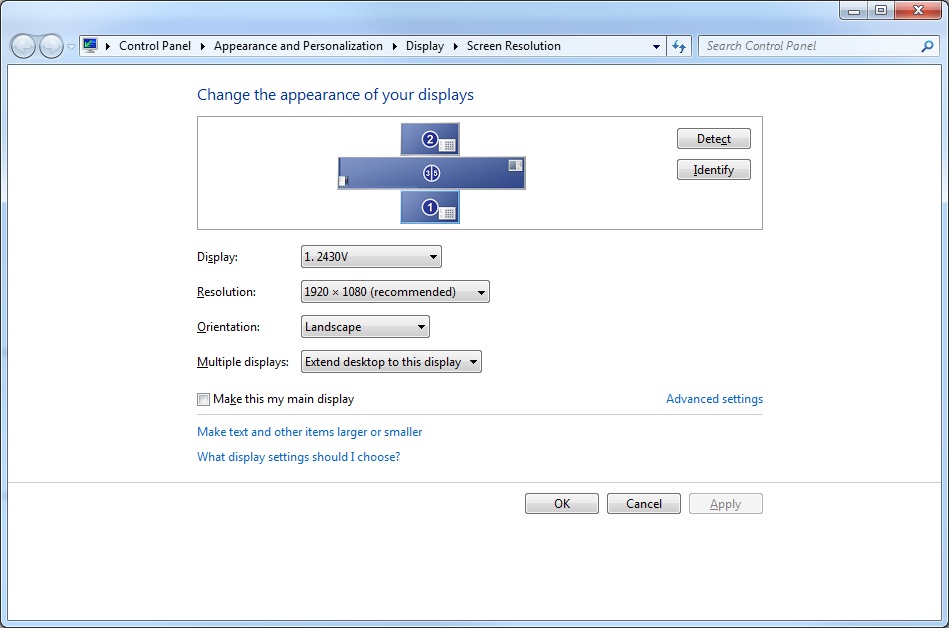Expand the arrow after Appearance and Personalization
The height and width of the screenshot is (628, 949).
(x=394, y=47)
